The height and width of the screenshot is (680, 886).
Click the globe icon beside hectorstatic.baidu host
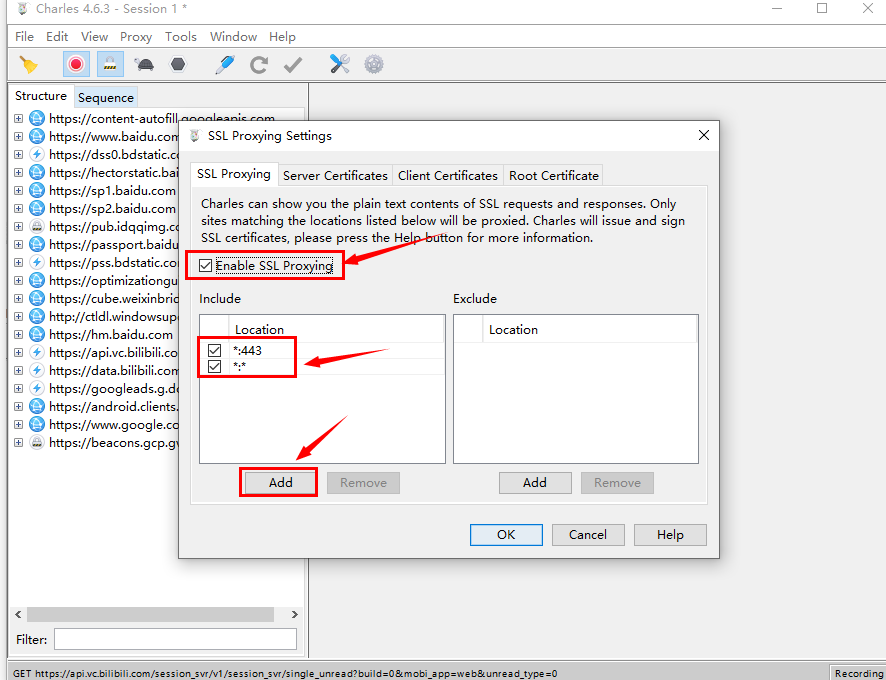[x=37, y=172]
